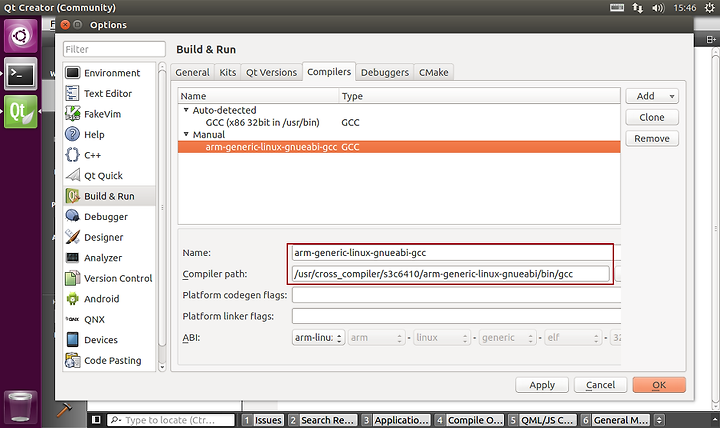Image resolution: width=720 pixels, height=428 pixels.
Task: Click the Platform codegen flags field
Action: tap(456, 295)
